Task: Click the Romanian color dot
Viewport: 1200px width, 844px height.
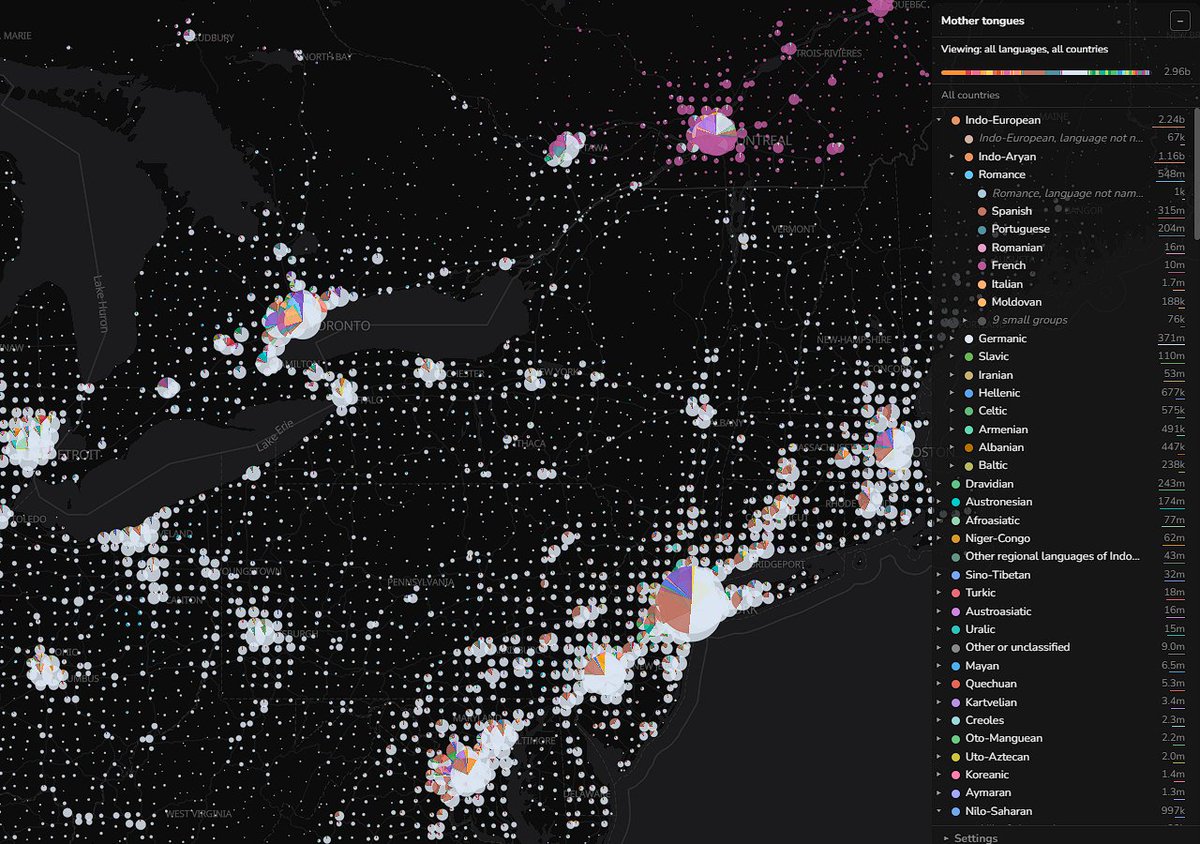Action: pos(982,248)
